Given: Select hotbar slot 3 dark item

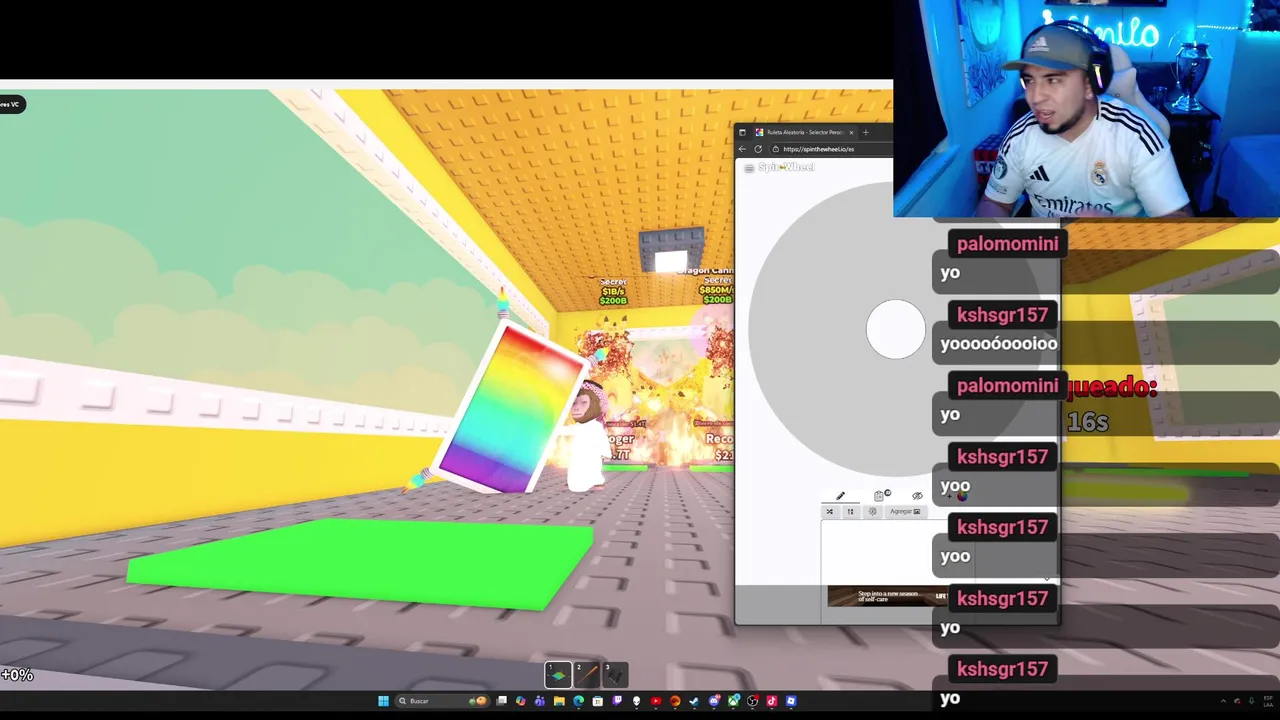Looking at the screenshot, I should 615,675.
